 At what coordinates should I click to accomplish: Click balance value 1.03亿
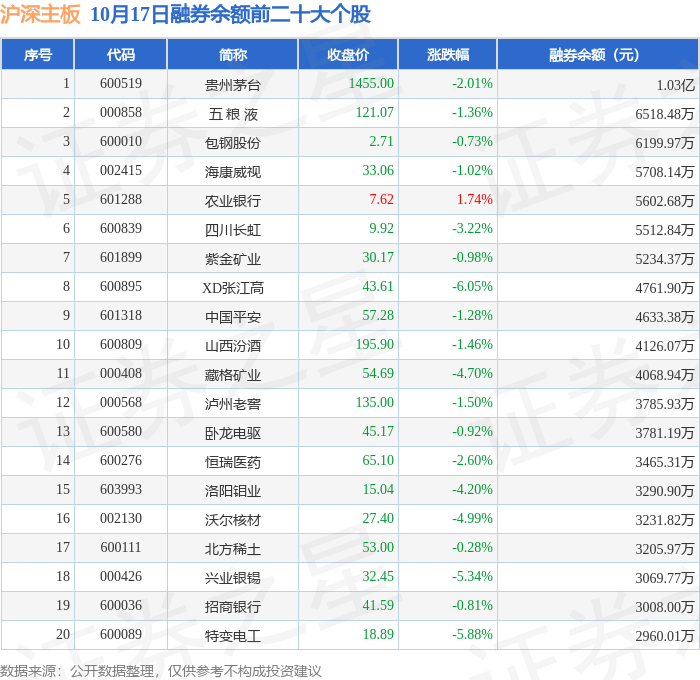675,84
